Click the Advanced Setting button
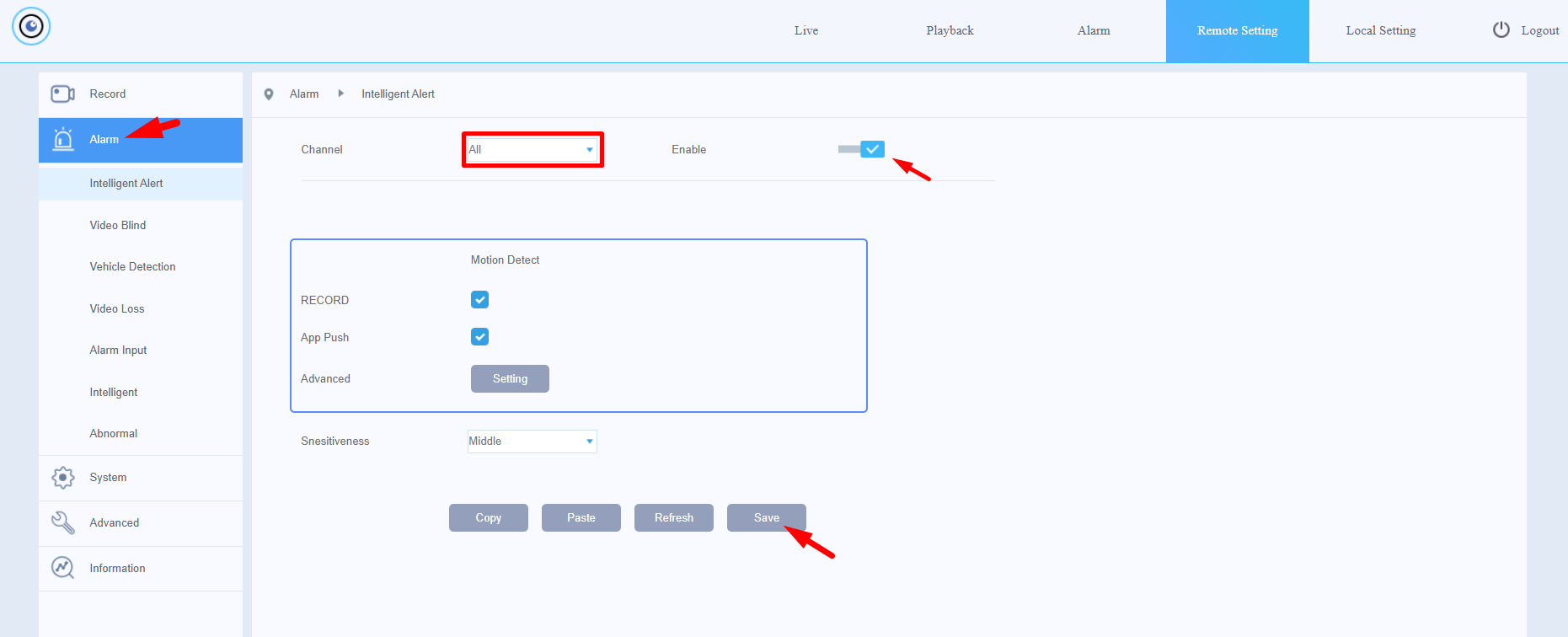This screenshot has height=637, width=1568. (x=510, y=379)
